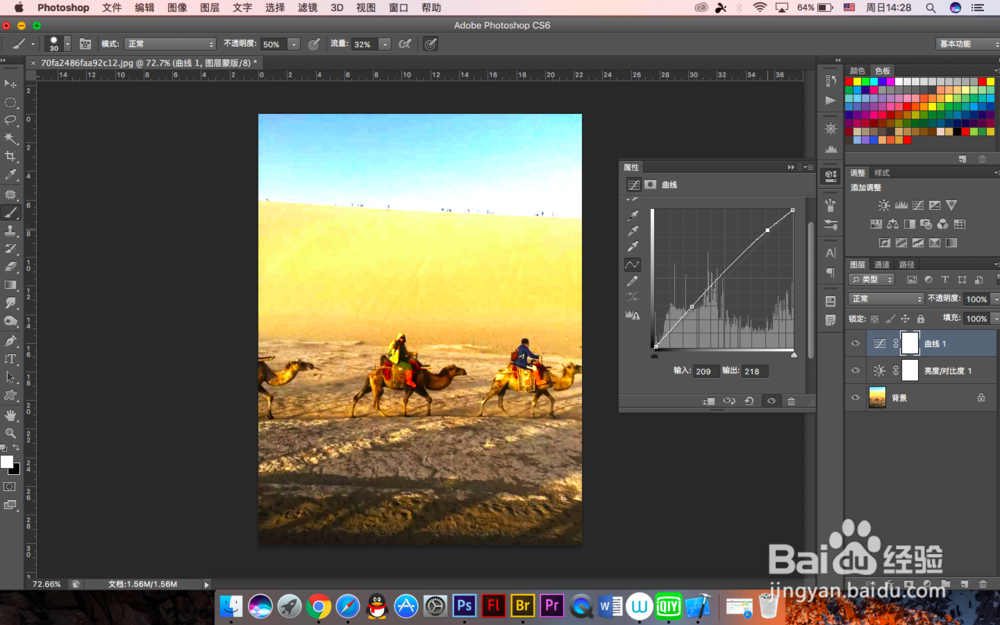Open the 滤镜 menu

(x=307, y=8)
